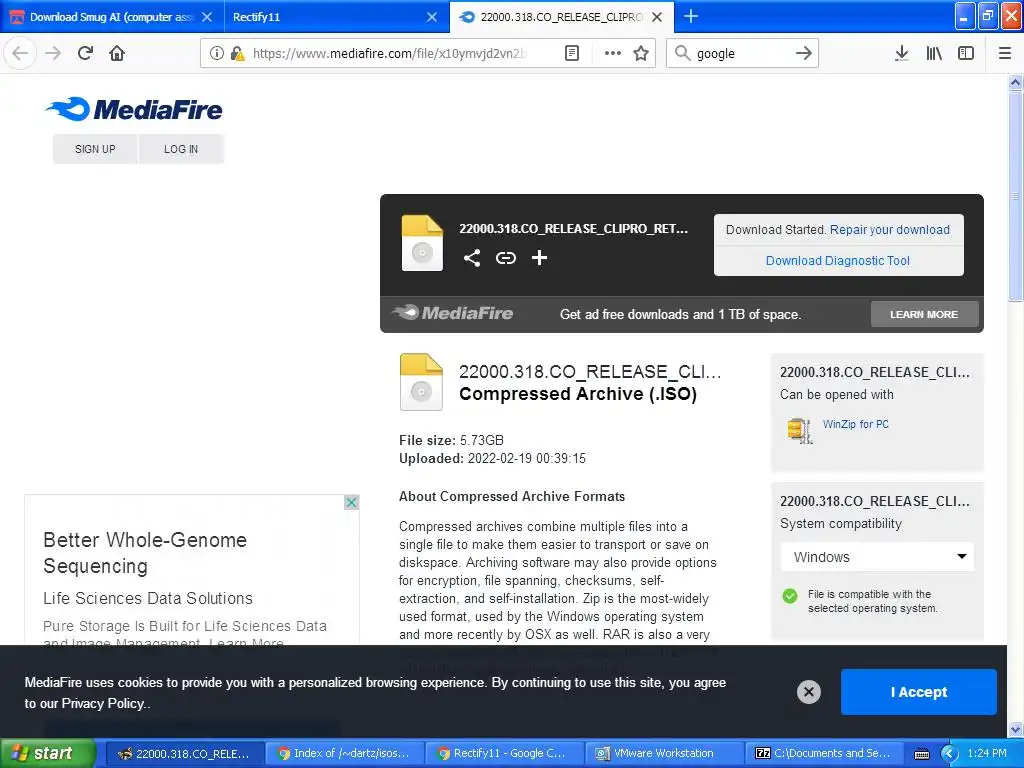Switch to the Rectify11 tab
This screenshot has width=1024, height=768.
click(327, 17)
